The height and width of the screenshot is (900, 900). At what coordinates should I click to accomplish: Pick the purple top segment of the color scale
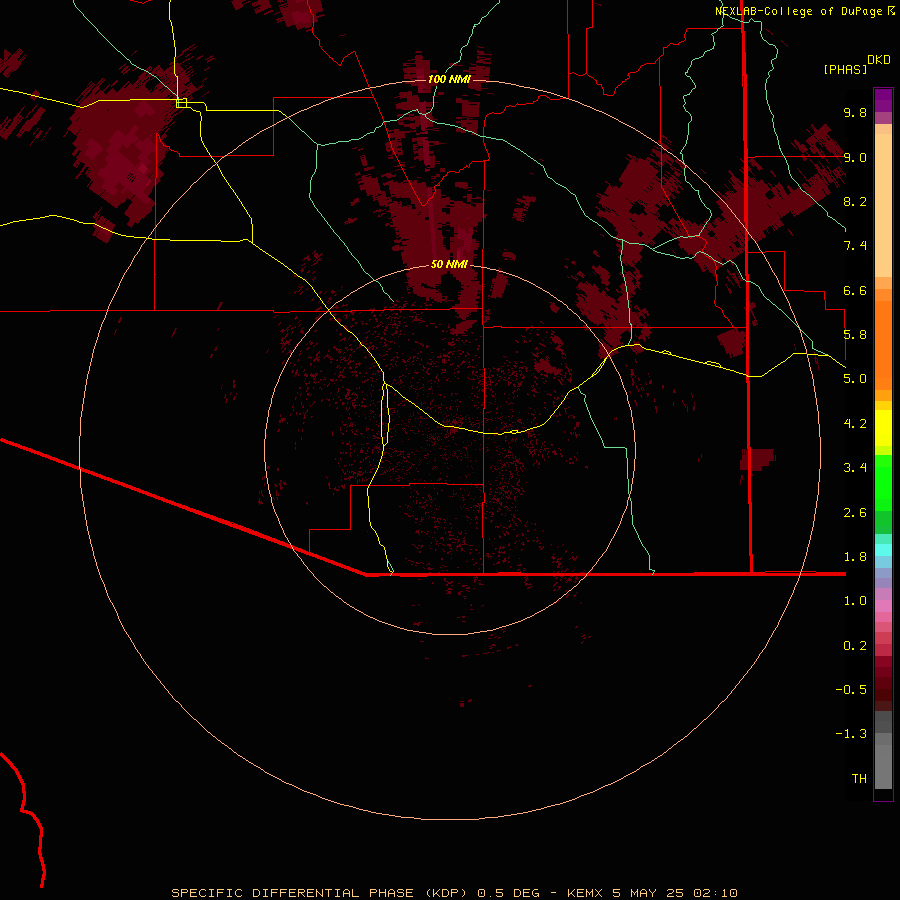883,100
